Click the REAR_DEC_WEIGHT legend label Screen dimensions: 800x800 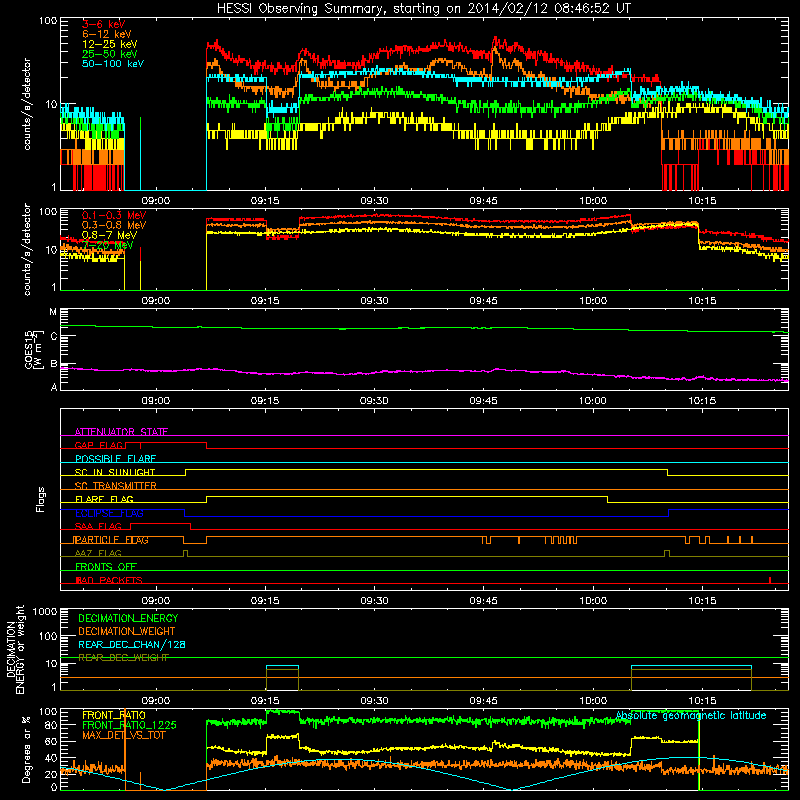[123, 658]
